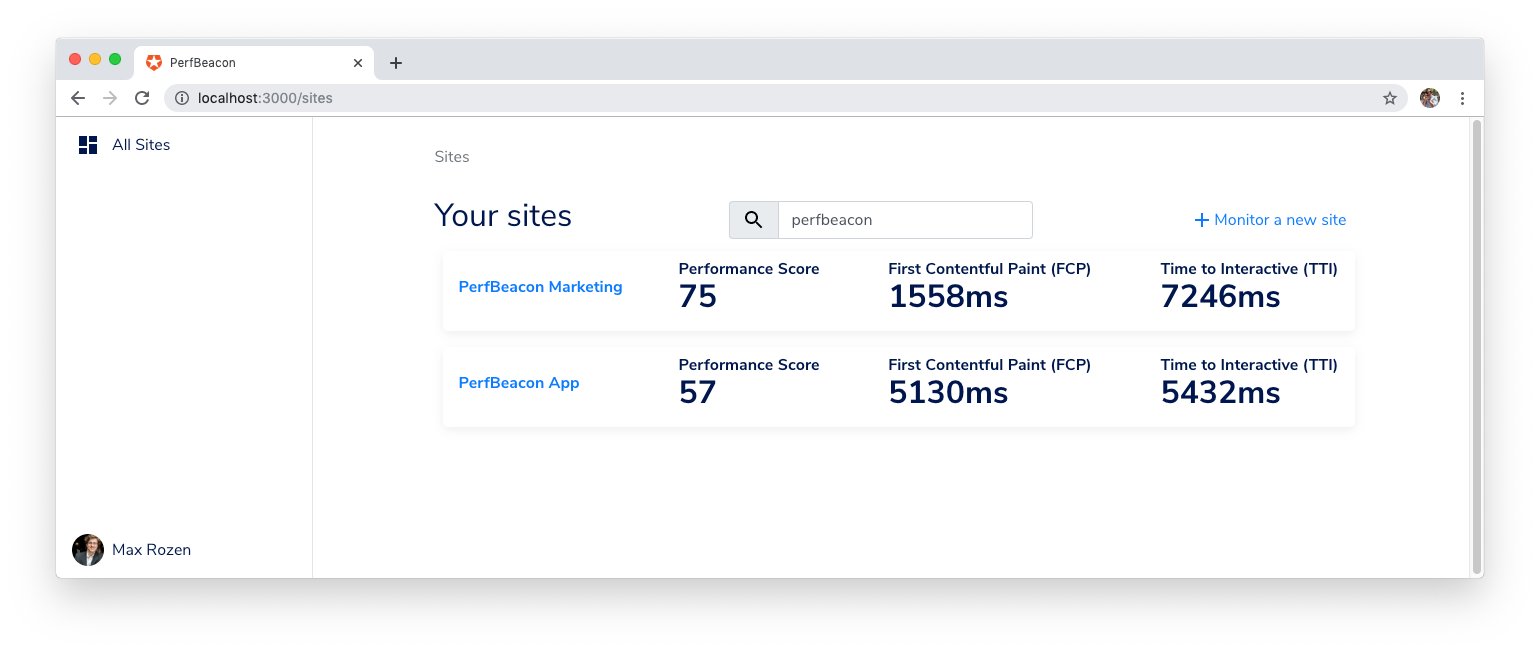Bookmark page using the star icon
The height and width of the screenshot is (652, 1540).
click(x=1389, y=98)
